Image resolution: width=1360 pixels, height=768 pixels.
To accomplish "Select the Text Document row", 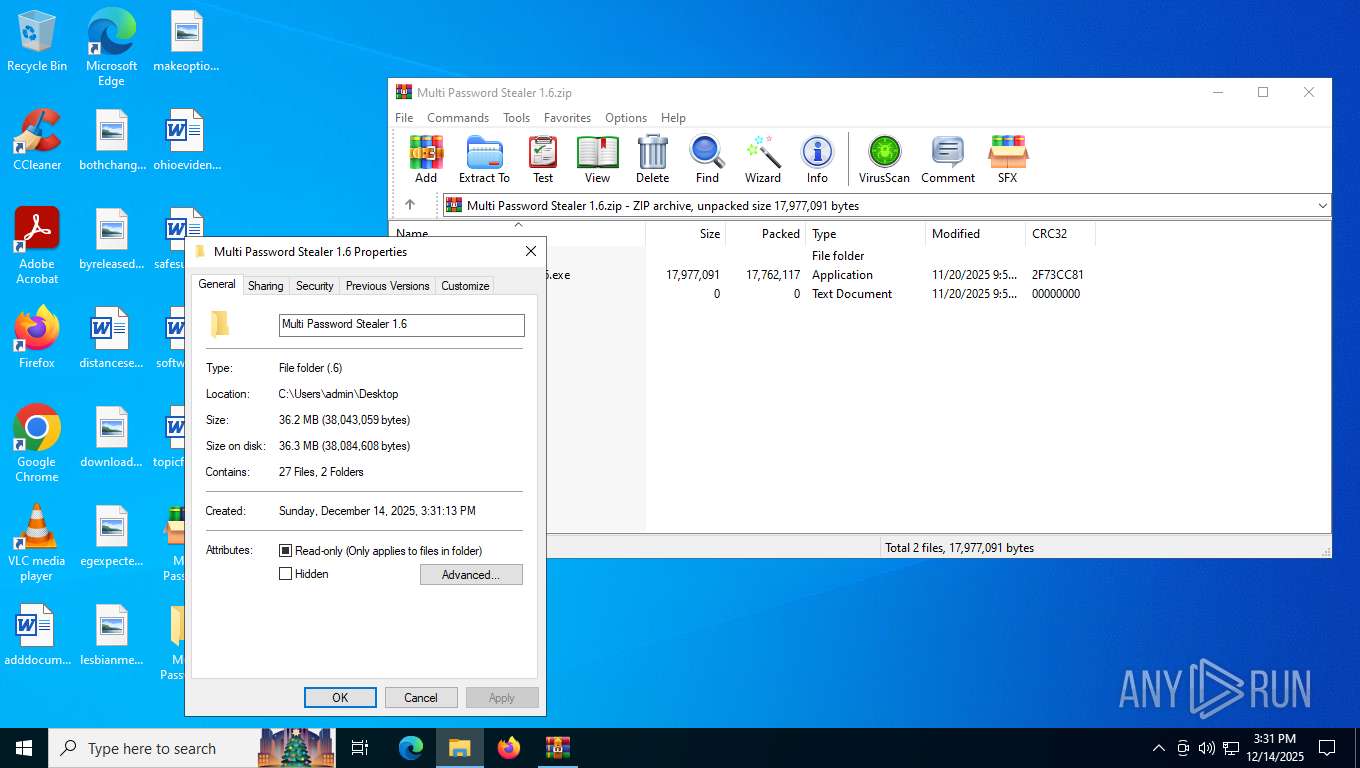I will tap(860, 294).
